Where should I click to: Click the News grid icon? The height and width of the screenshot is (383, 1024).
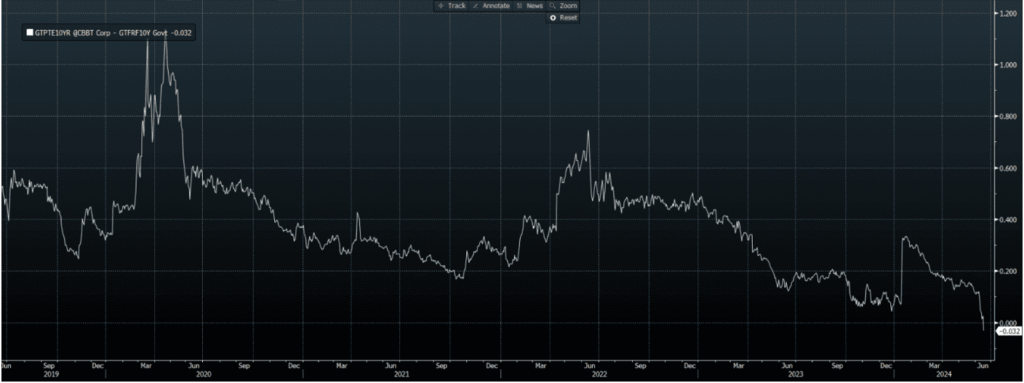pos(519,5)
